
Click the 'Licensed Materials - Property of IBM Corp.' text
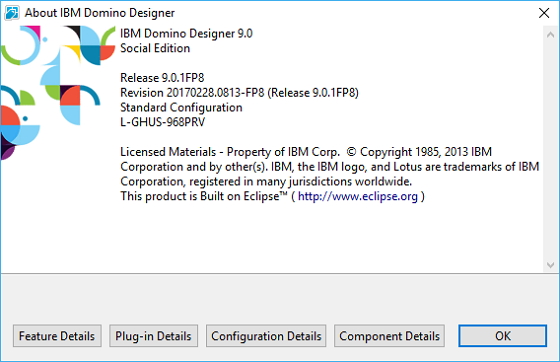click(230, 152)
